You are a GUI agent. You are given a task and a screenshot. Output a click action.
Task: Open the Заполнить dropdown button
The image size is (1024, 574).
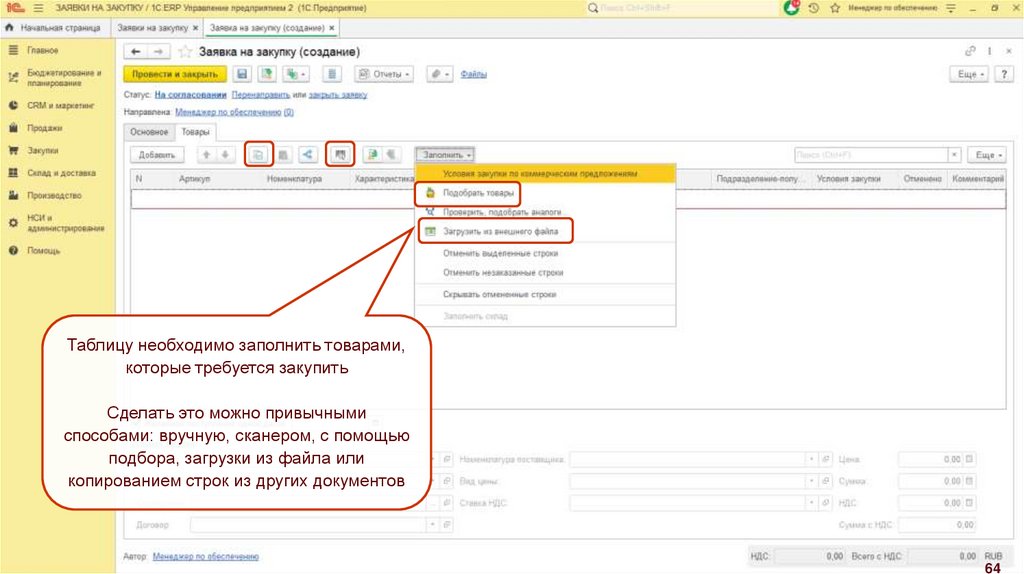click(446, 155)
